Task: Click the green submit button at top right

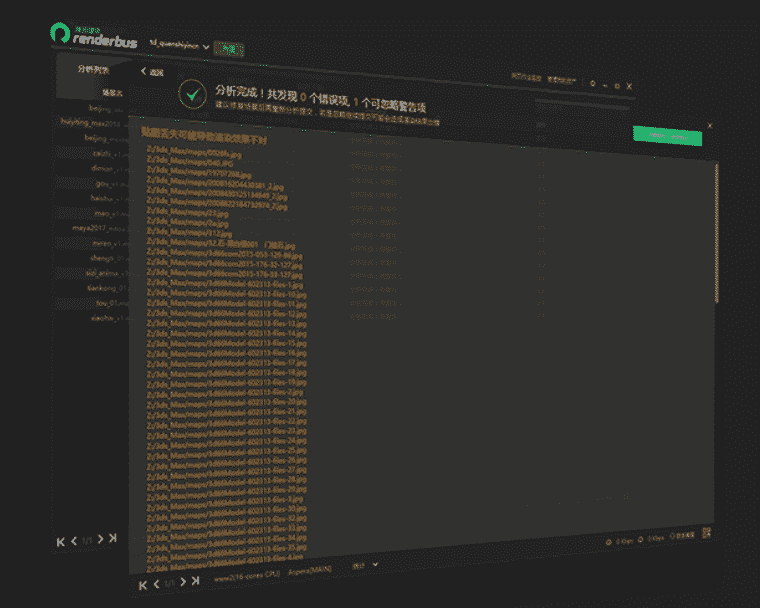Action: [667, 136]
